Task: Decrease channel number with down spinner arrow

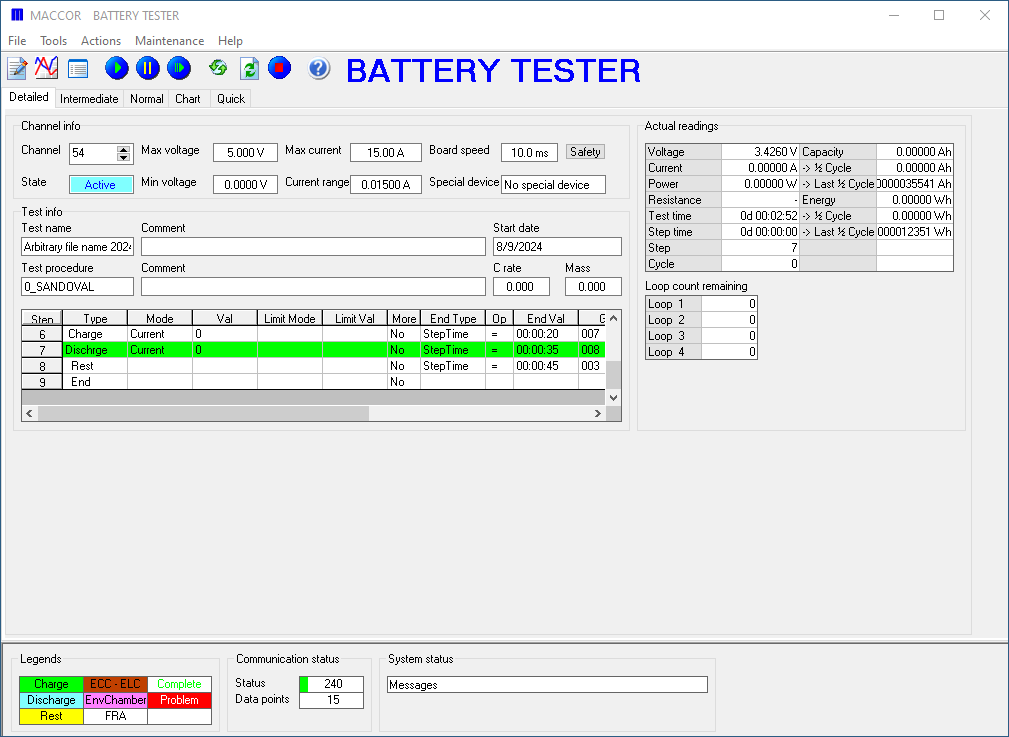Action: click(x=124, y=158)
